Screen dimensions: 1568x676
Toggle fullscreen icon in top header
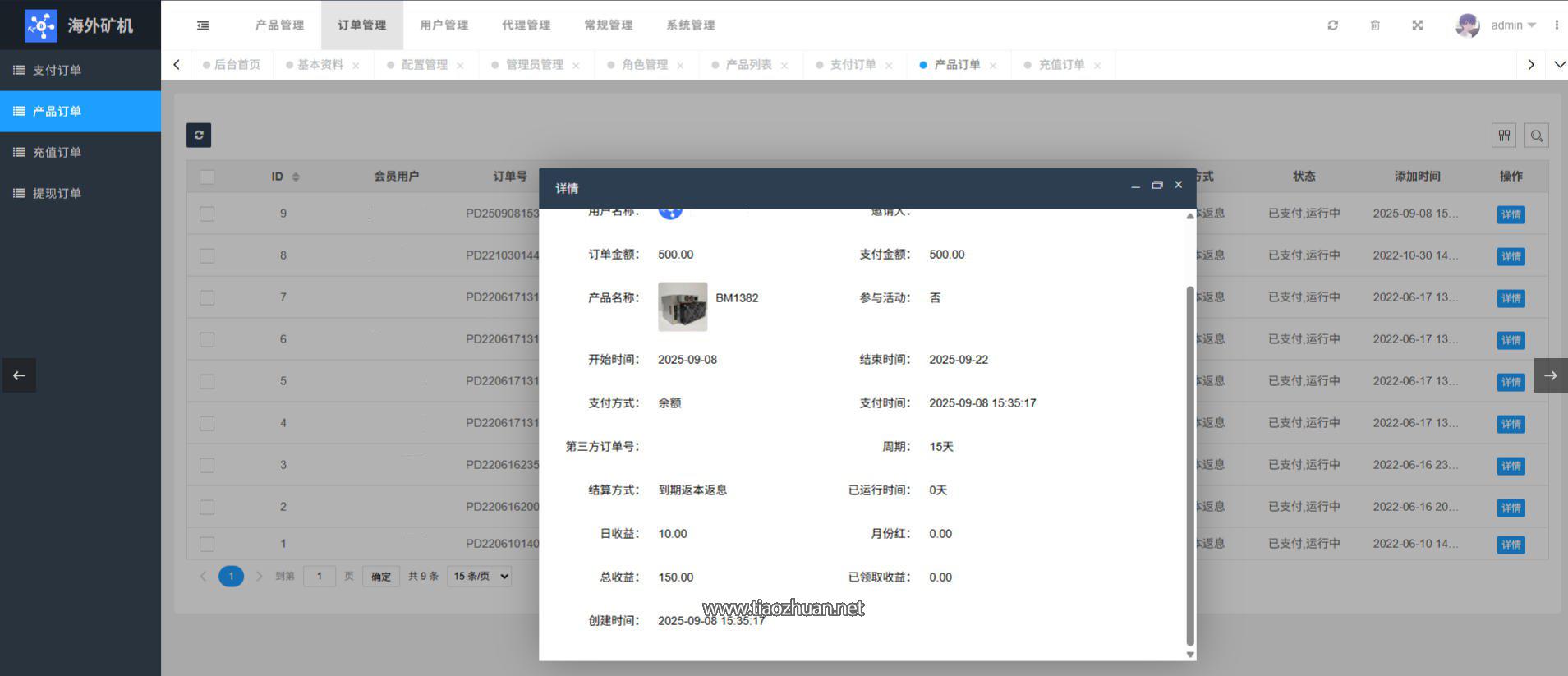1418,25
